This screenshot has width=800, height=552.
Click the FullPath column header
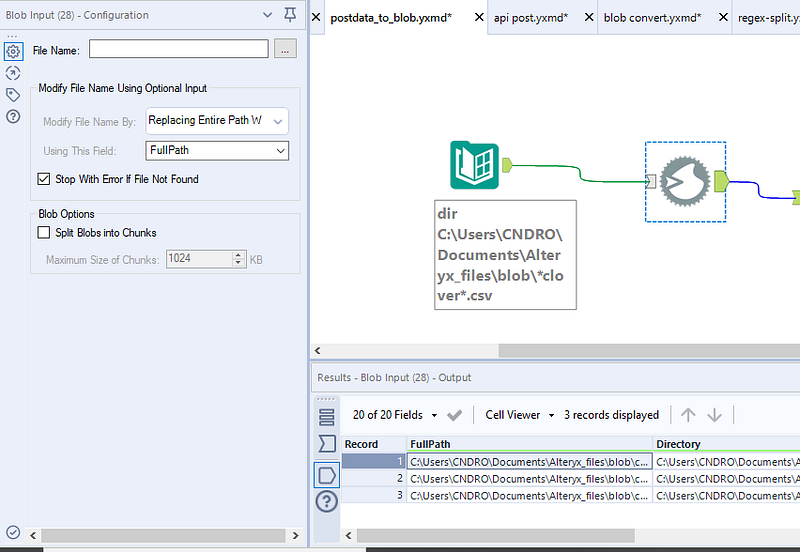click(530, 444)
